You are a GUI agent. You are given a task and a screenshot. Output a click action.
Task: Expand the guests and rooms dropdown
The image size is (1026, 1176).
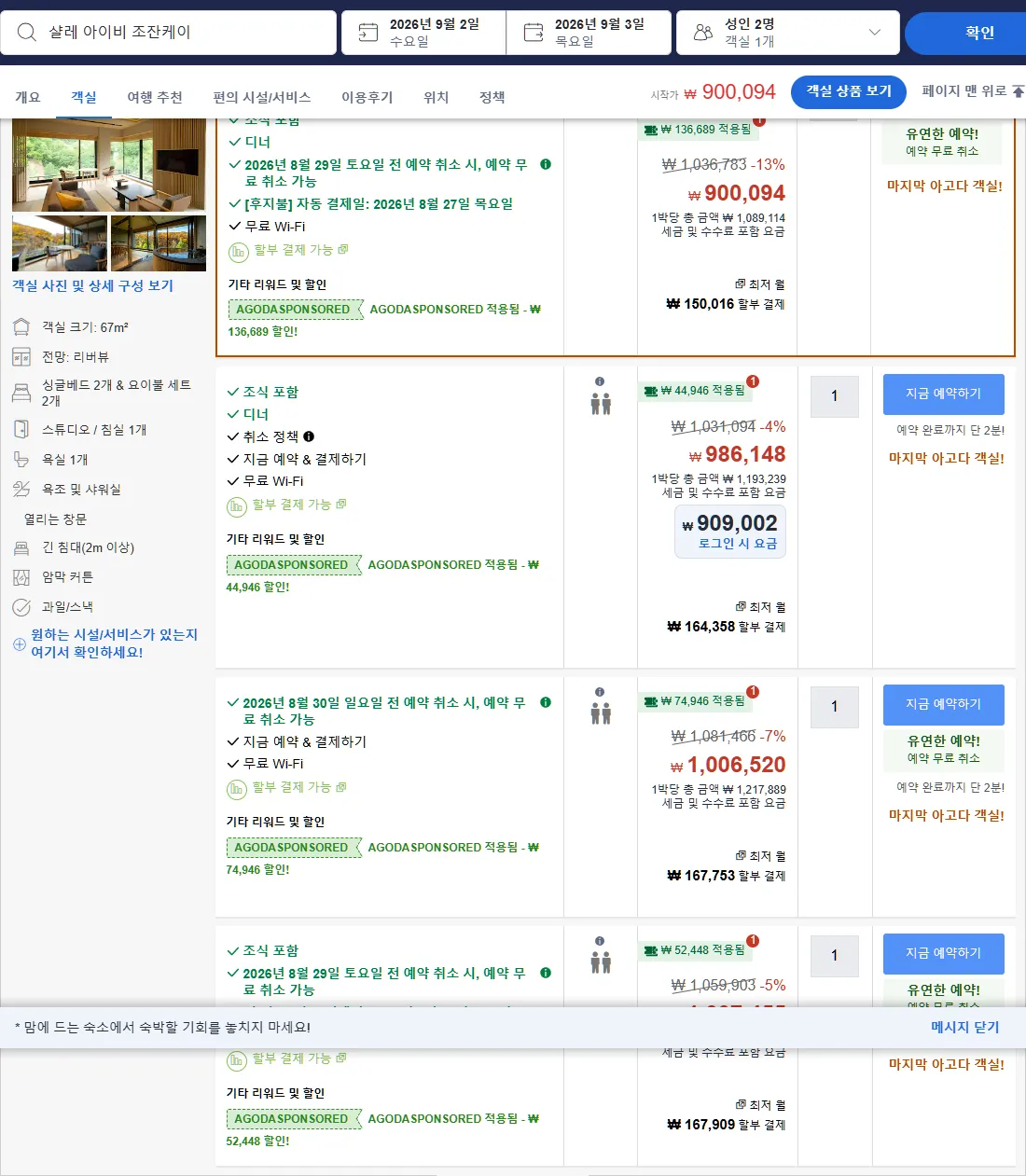click(x=874, y=33)
